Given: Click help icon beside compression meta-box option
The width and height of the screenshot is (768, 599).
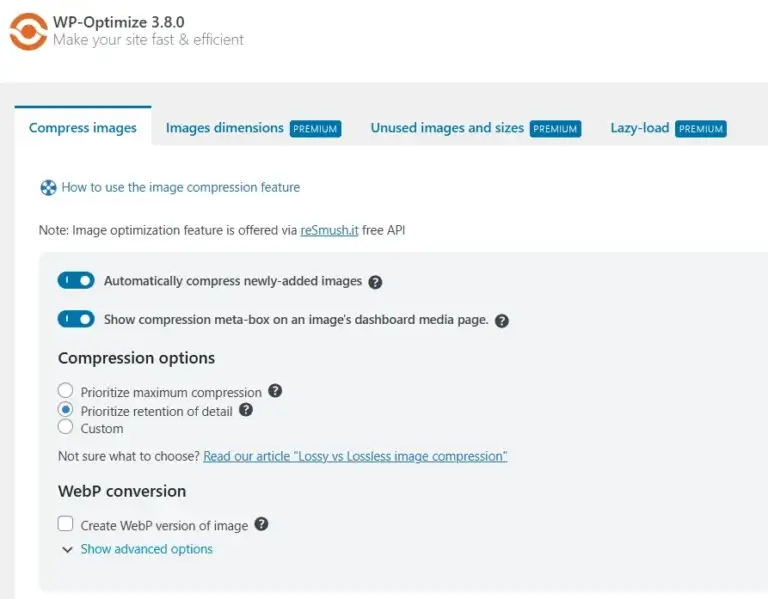Looking at the screenshot, I should 502,321.
